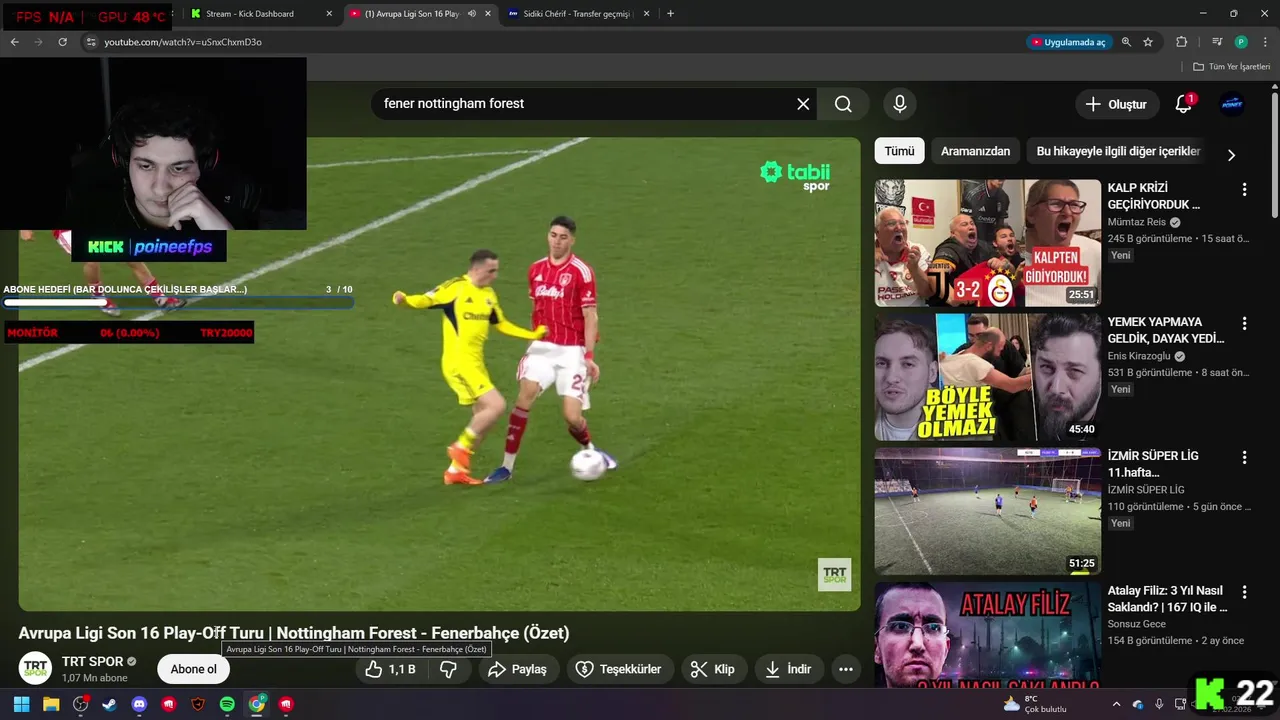The height and width of the screenshot is (720, 1280).
Task: Click the Nottingham Forest match video player
Action: coord(439,374)
